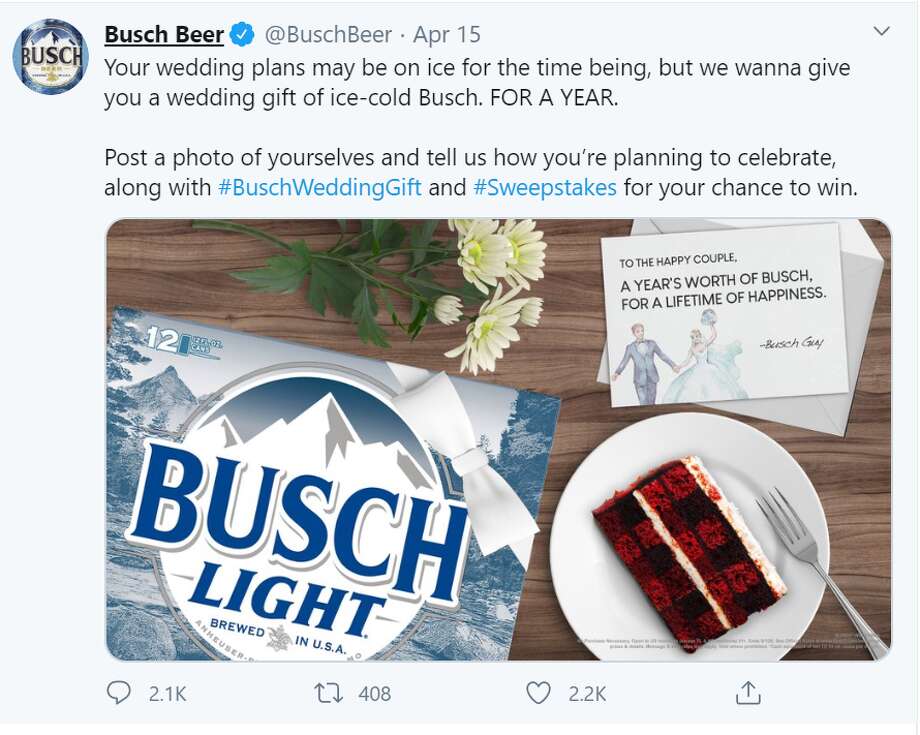The width and height of the screenshot is (920, 735).
Task: Expand the tweet options chevron
Action: pos(881,32)
